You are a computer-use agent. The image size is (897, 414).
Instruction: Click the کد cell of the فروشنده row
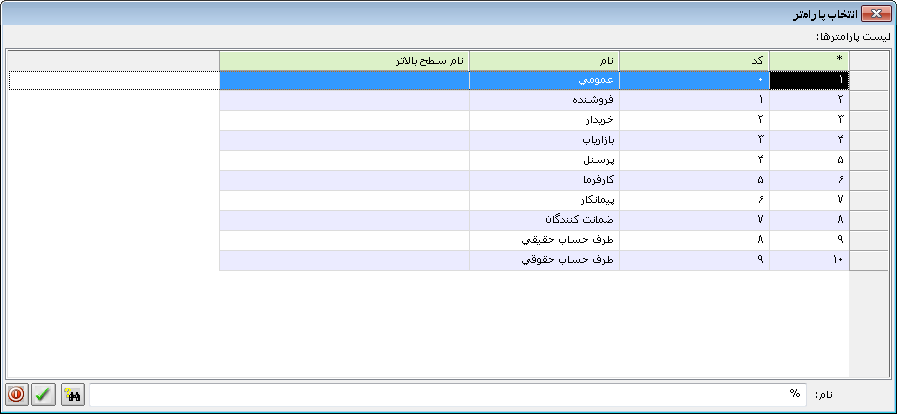coord(694,100)
